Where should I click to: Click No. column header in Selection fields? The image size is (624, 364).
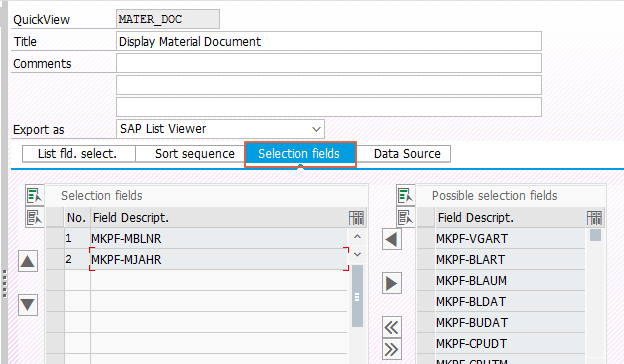pyautogui.click(x=77, y=218)
